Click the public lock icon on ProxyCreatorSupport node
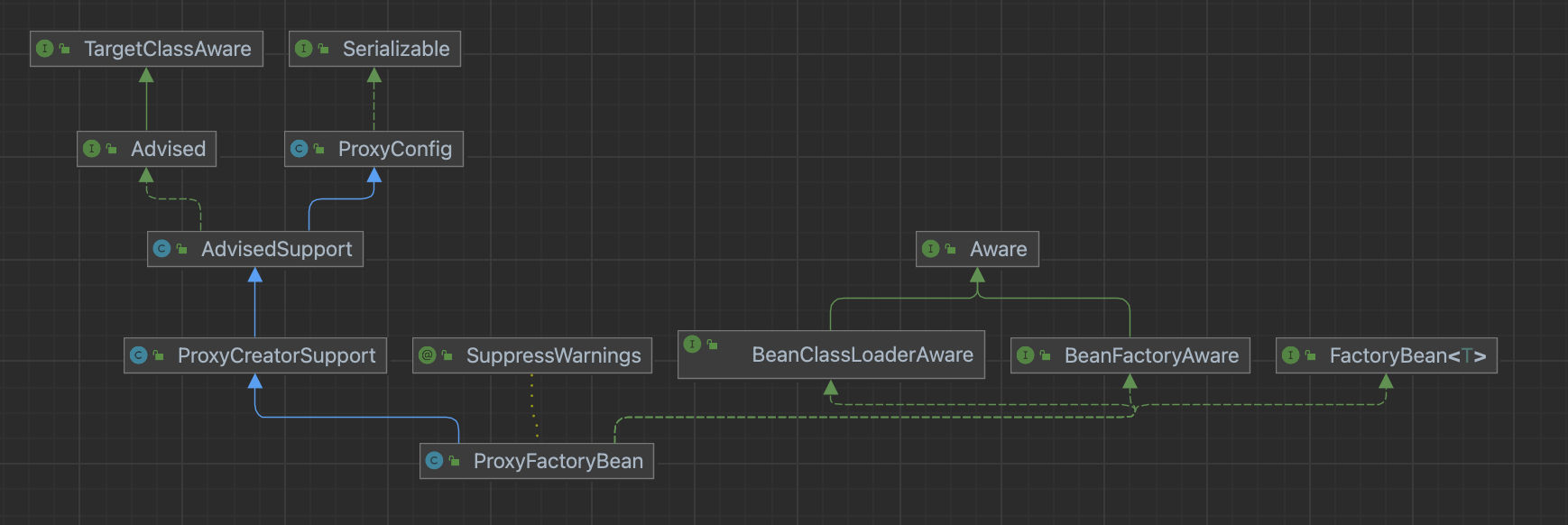Viewport: 1568px width, 525px height. [159, 355]
